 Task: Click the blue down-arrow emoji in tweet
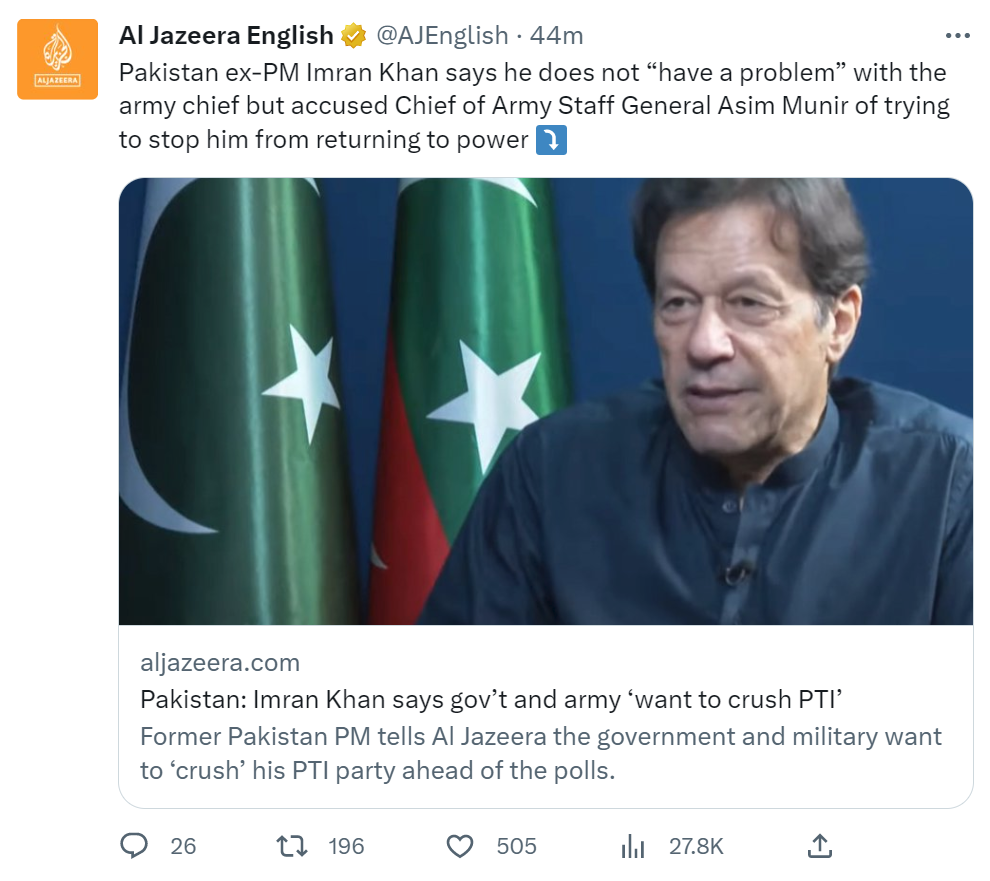pyautogui.click(x=551, y=140)
